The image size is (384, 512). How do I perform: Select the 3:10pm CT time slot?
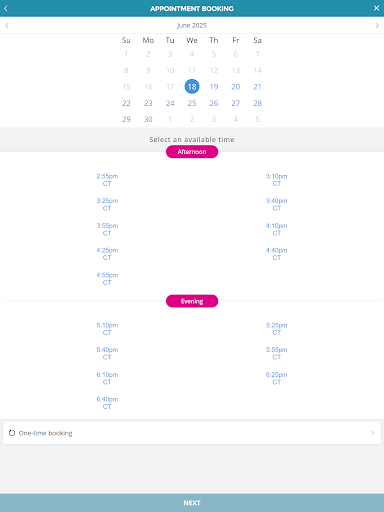(276, 180)
